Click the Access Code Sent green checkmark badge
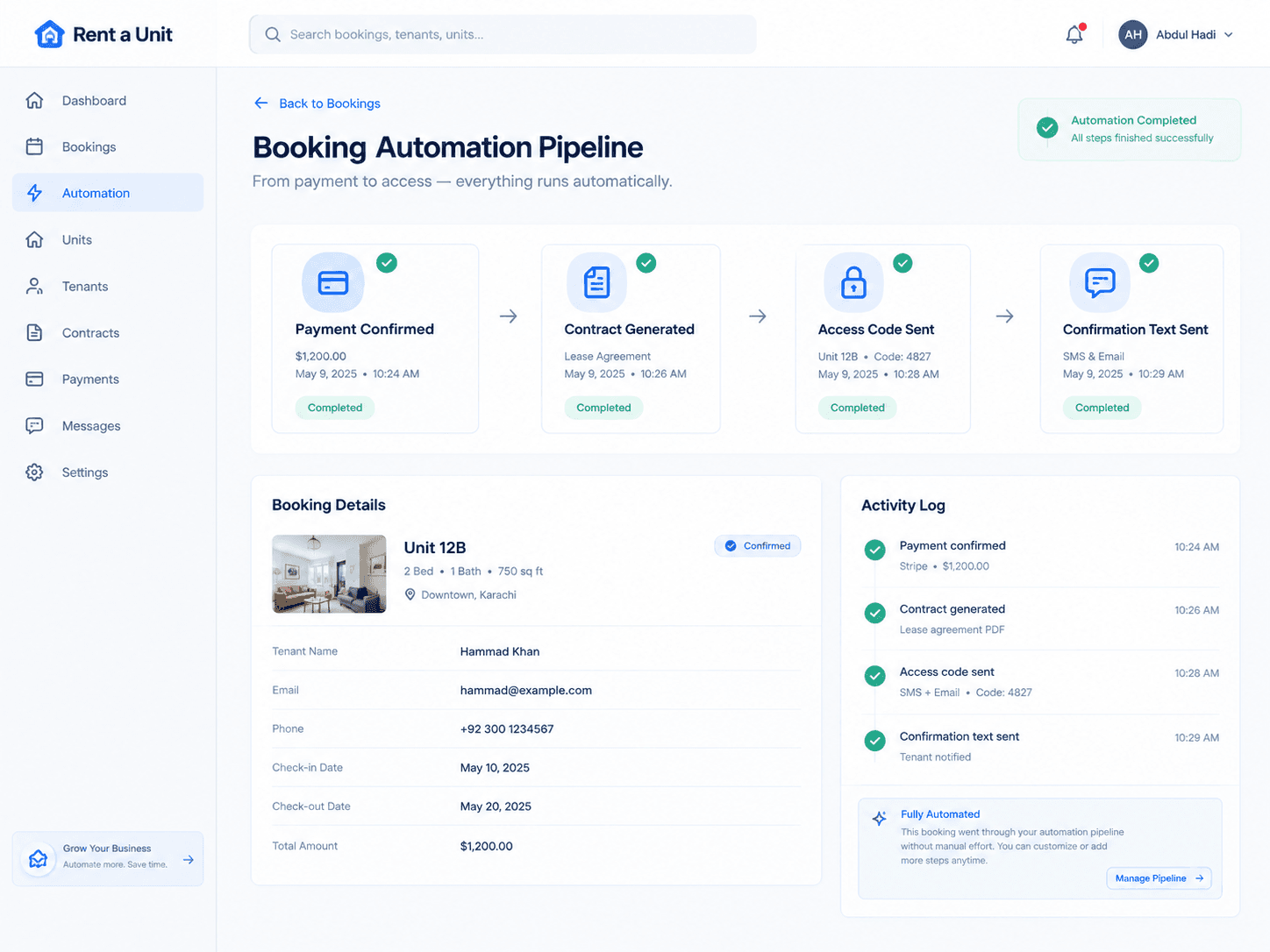The image size is (1270, 952). [903, 263]
